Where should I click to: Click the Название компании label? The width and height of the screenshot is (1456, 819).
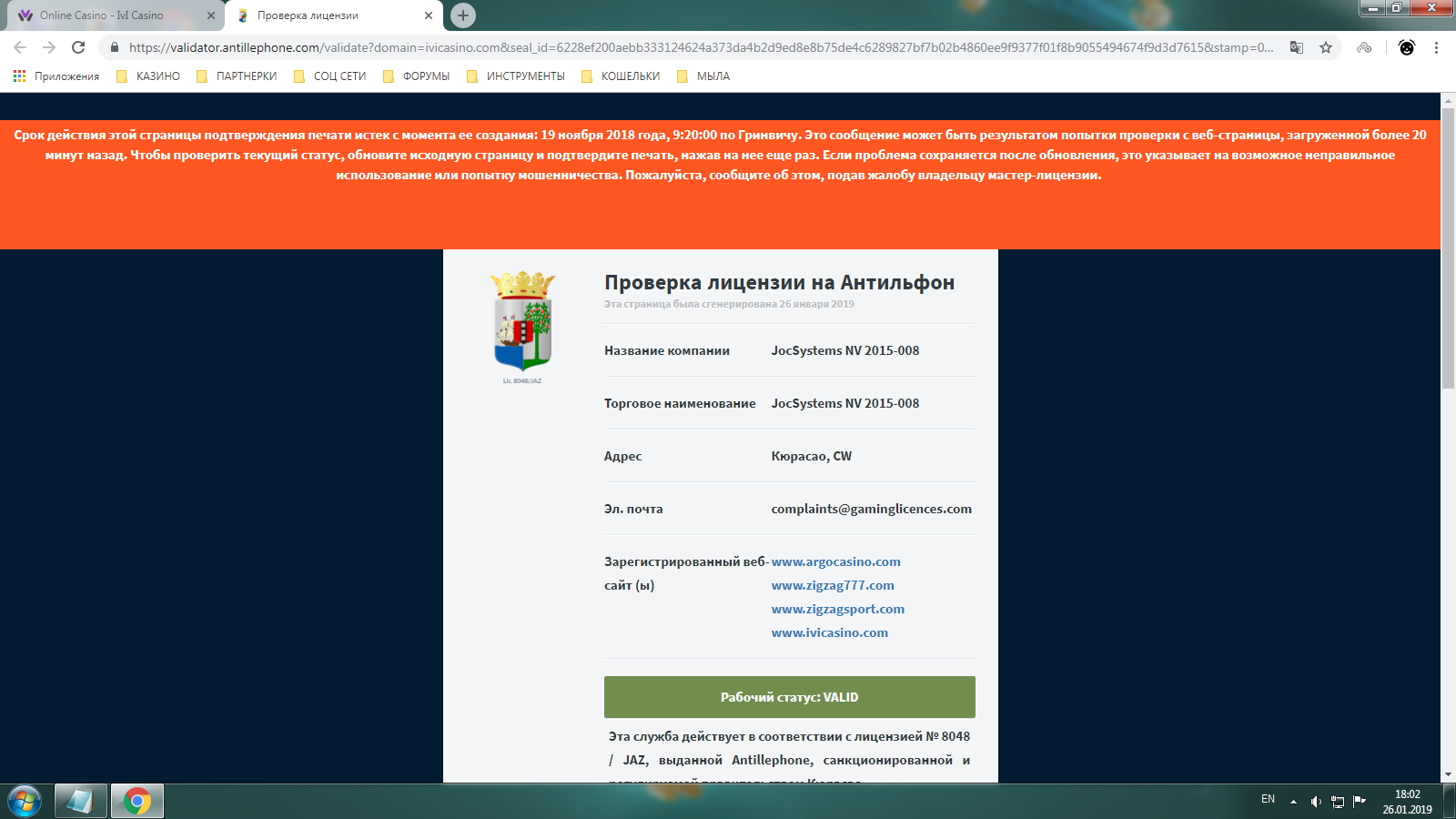tap(667, 350)
